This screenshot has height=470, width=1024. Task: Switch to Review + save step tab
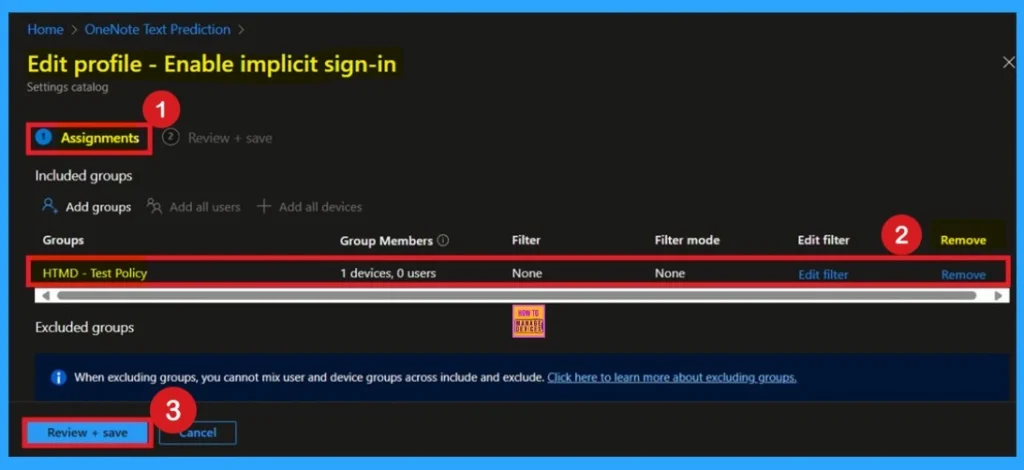(x=217, y=138)
